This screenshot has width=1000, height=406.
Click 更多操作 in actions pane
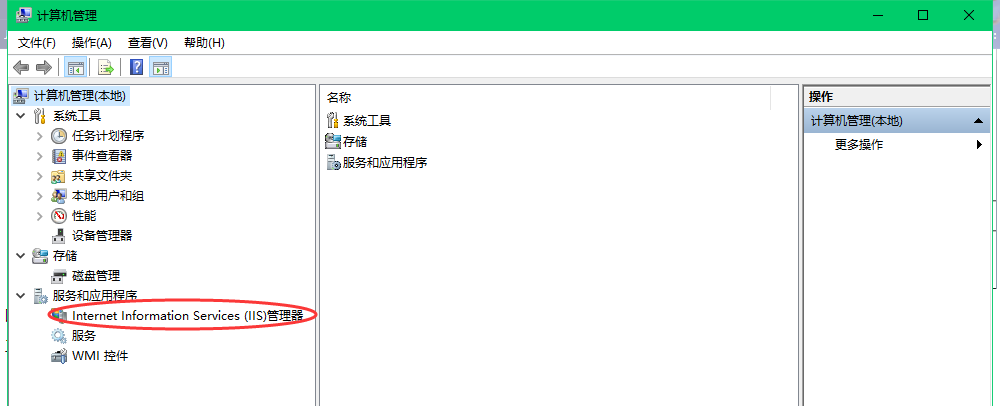pos(859,145)
